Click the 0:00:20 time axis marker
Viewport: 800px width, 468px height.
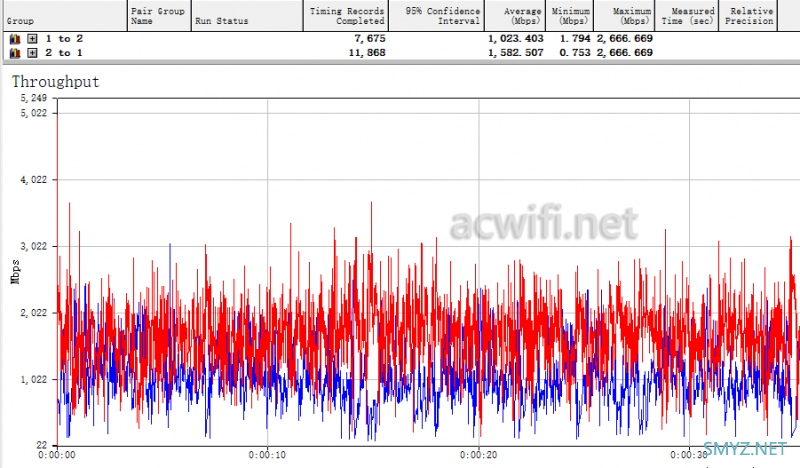pos(479,453)
